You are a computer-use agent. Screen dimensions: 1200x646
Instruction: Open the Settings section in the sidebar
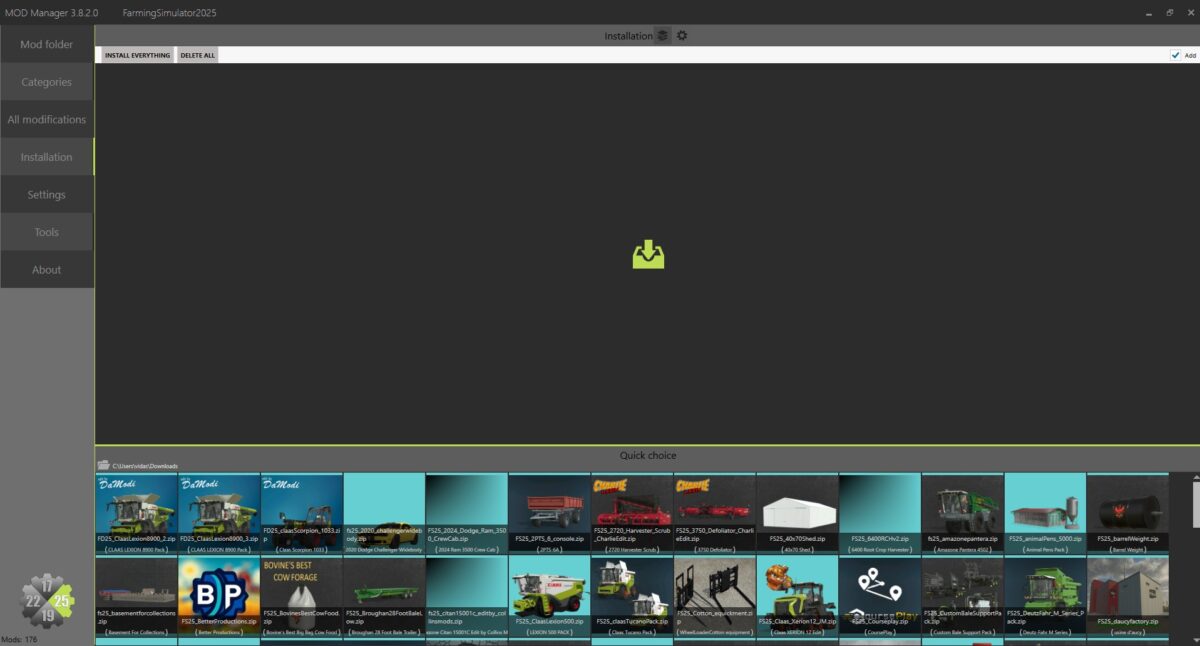[x=47, y=194]
